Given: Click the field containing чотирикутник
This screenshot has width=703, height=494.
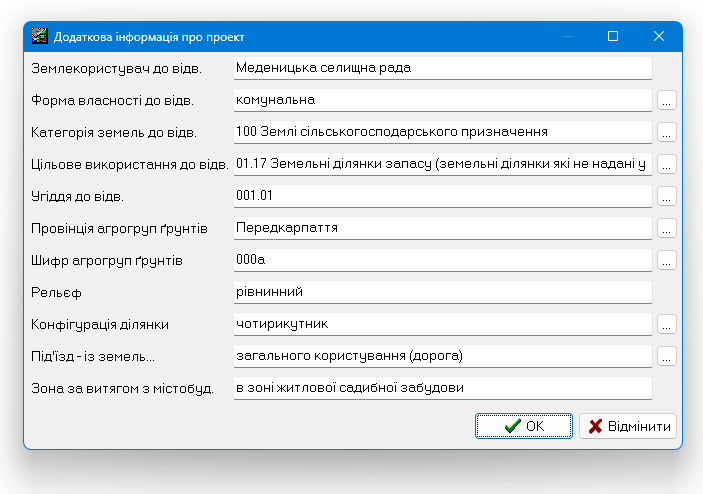Looking at the screenshot, I should (442, 324).
